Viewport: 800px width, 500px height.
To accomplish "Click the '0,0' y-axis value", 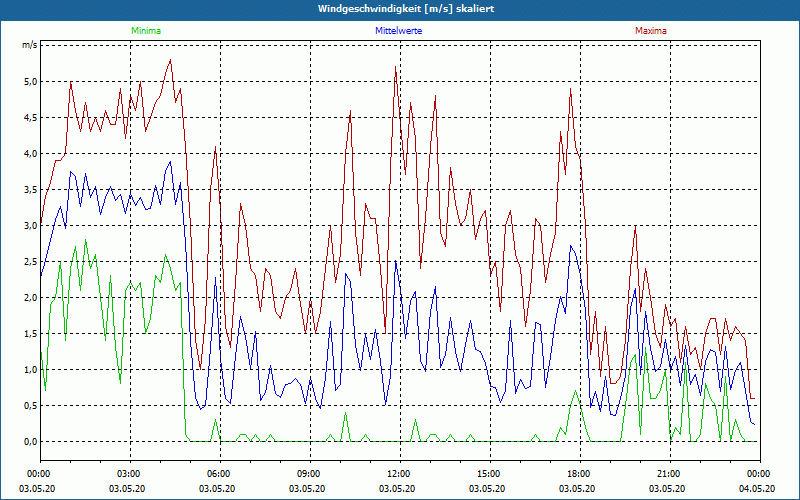I will 31,441.
